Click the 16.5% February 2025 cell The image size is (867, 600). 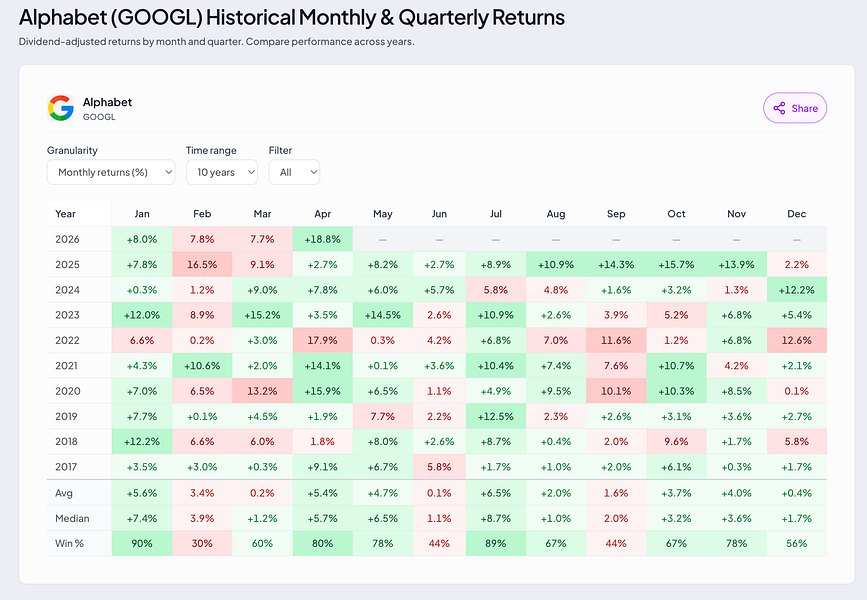202,264
